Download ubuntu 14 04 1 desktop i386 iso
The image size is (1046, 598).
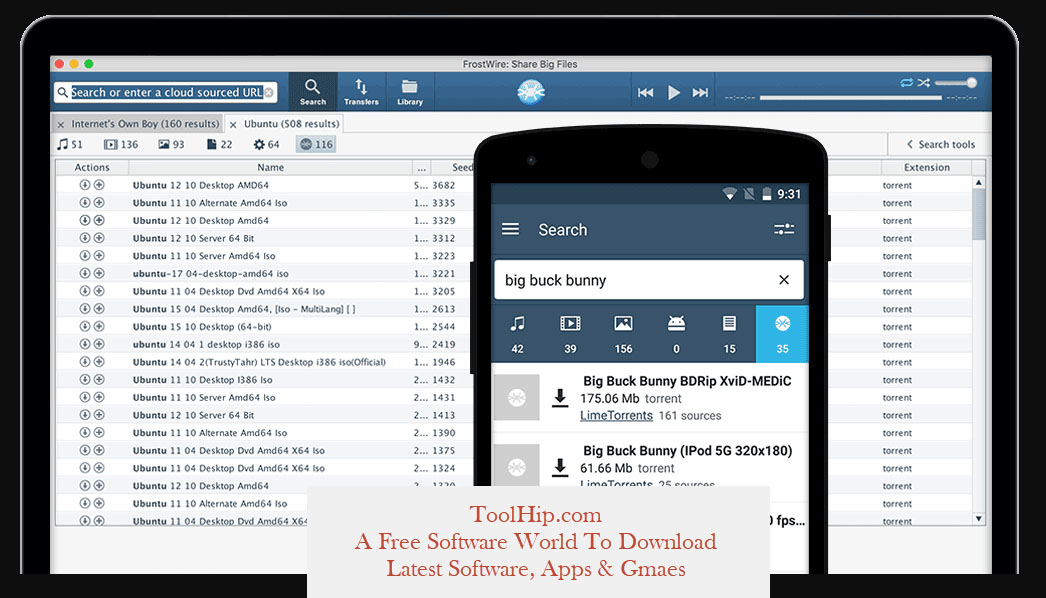coord(85,344)
